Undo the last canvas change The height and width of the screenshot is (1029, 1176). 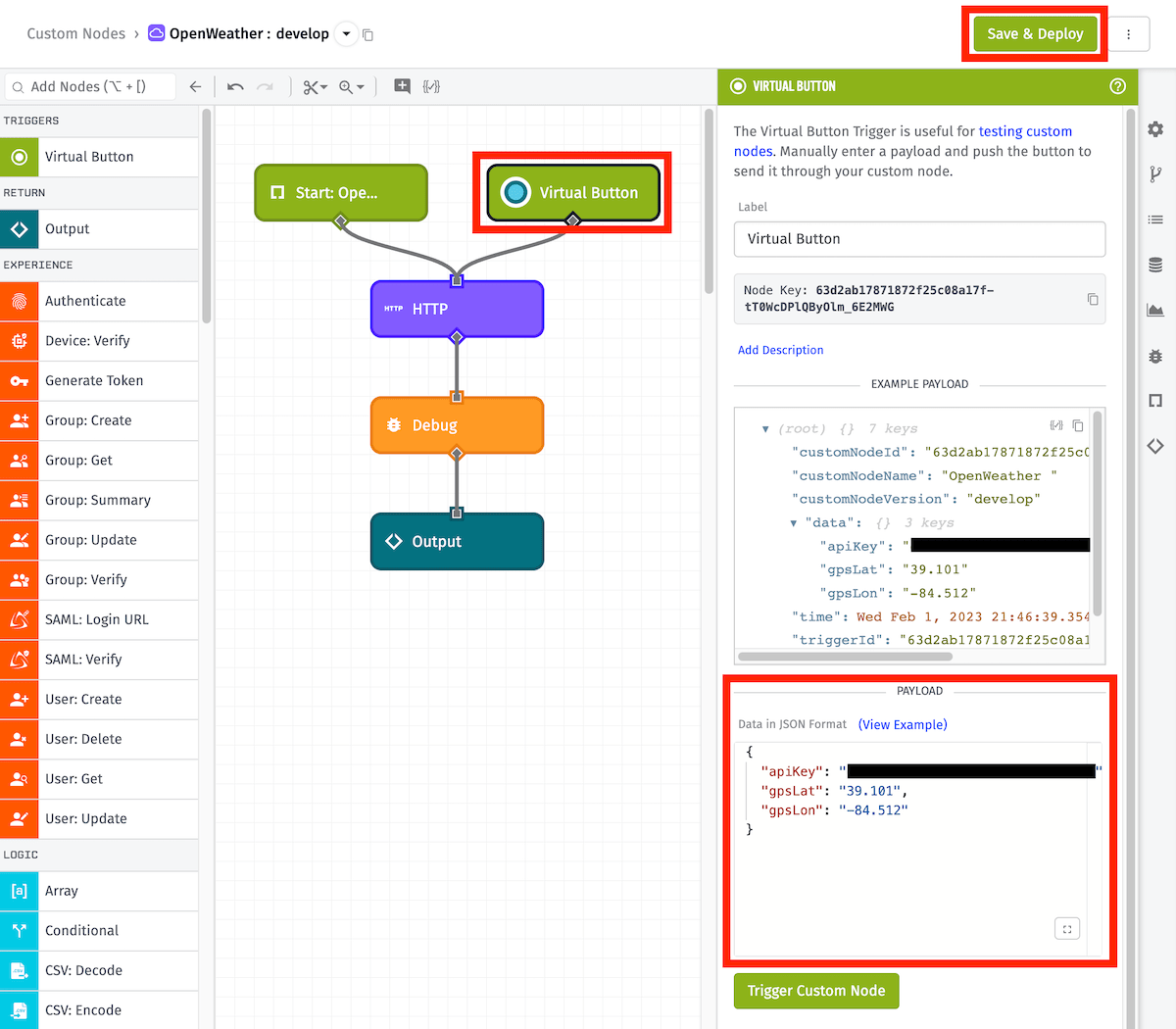click(235, 86)
